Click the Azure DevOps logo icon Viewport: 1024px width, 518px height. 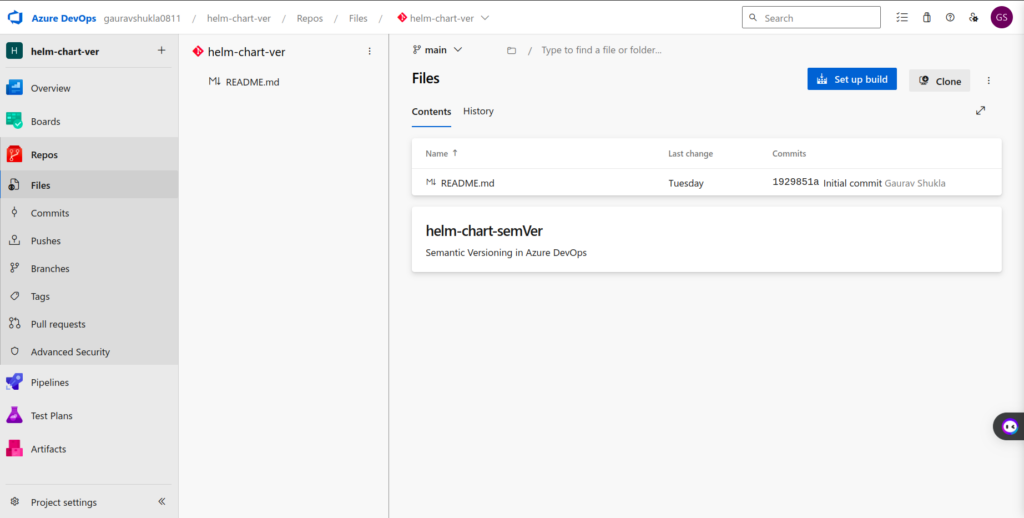(15, 18)
